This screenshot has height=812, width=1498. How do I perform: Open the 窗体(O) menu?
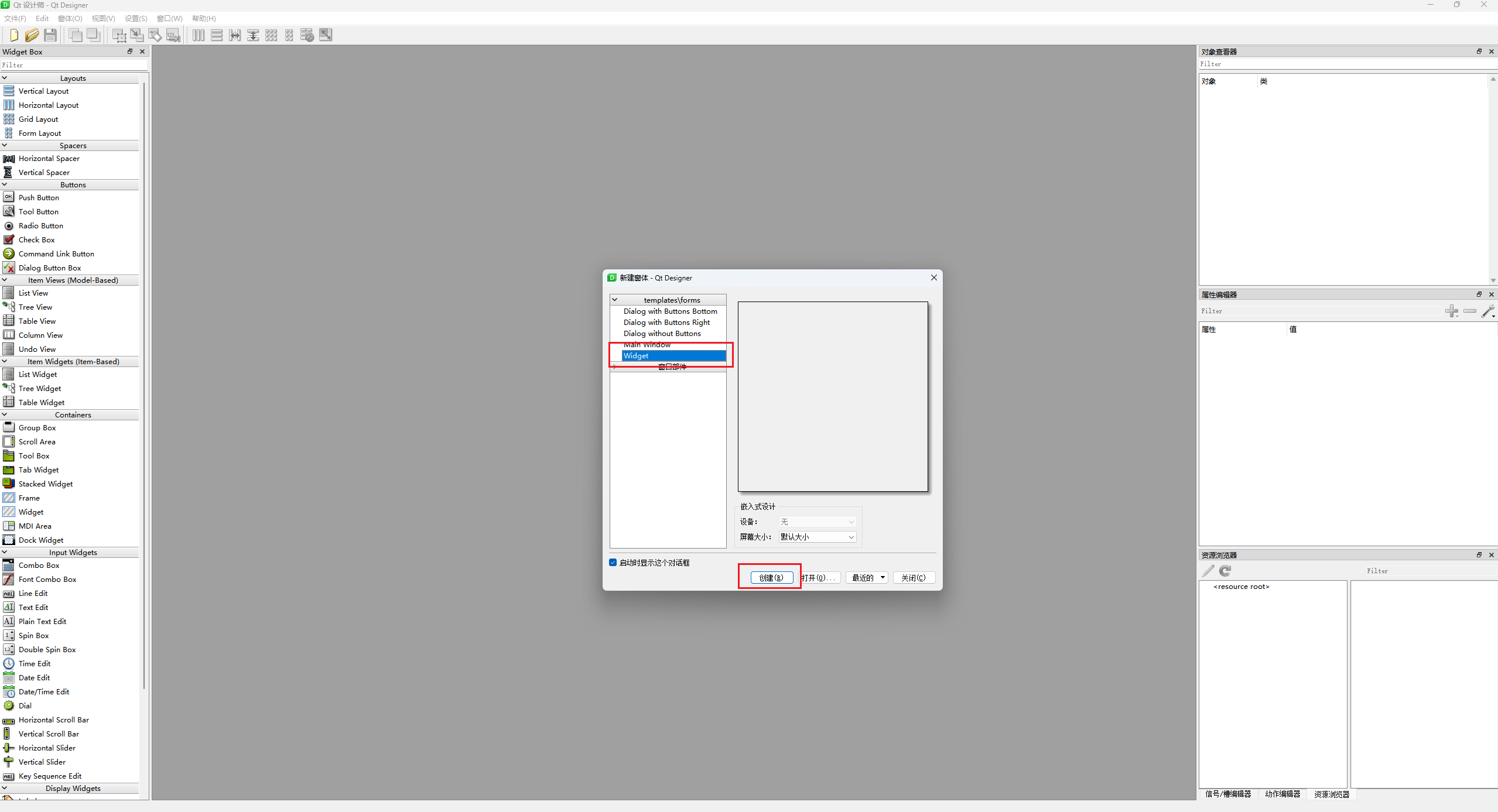click(x=70, y=19)
